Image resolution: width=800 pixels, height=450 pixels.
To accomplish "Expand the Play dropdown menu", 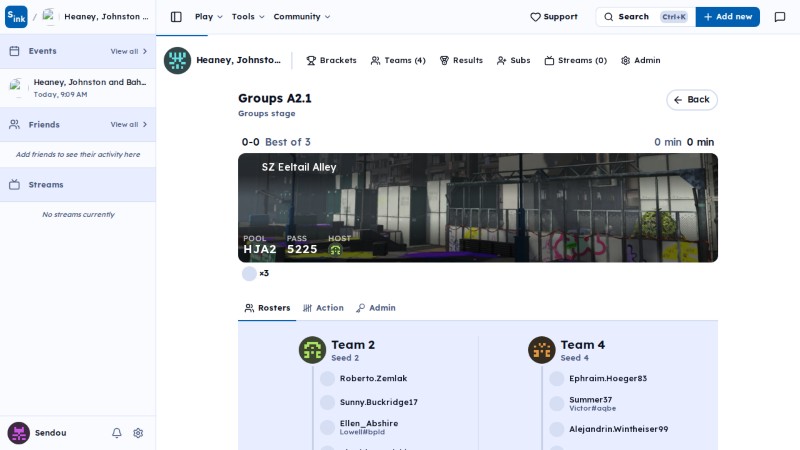I will [209, 17].
